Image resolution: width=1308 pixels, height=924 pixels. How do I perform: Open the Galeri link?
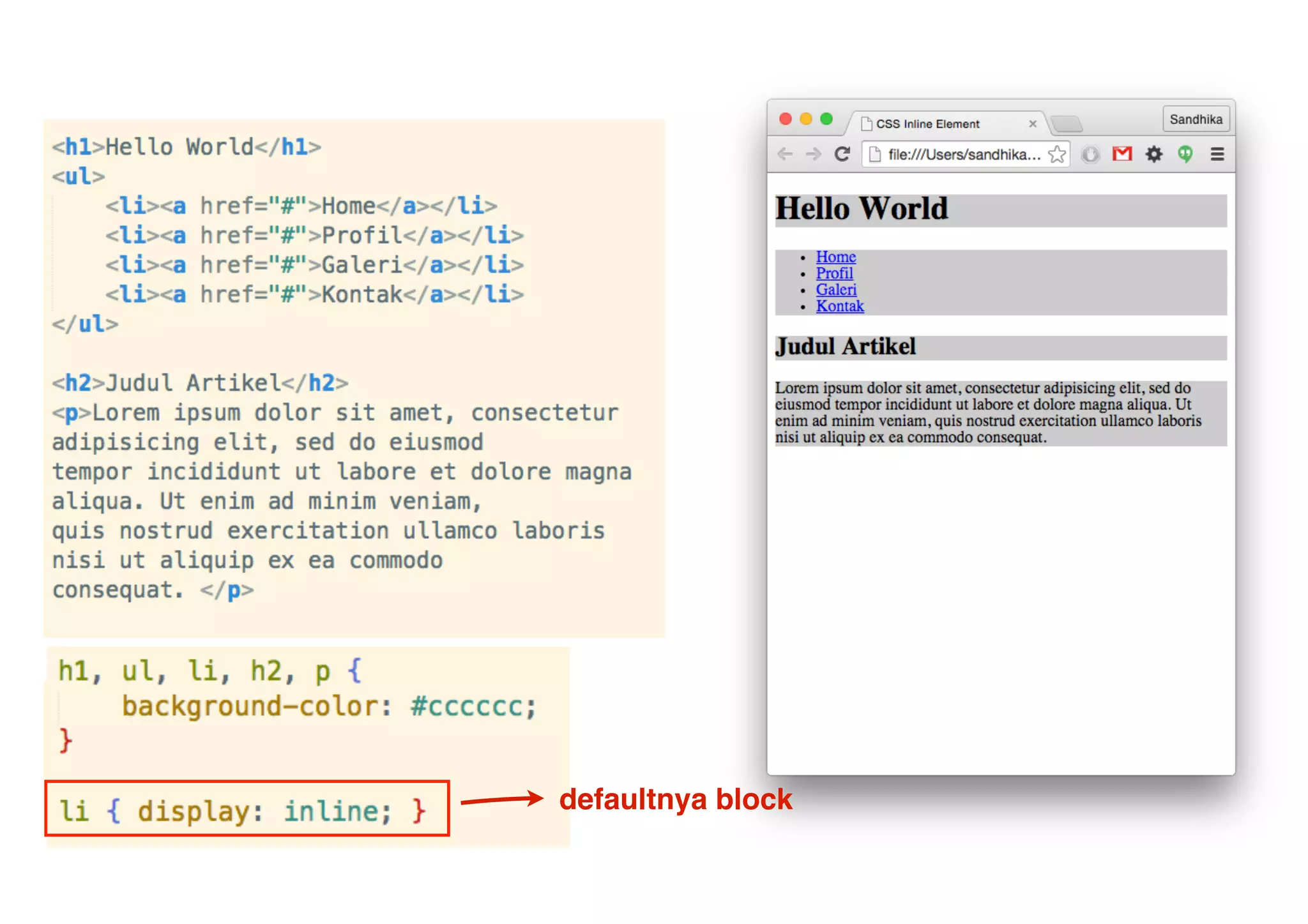[x=836, y=290]
